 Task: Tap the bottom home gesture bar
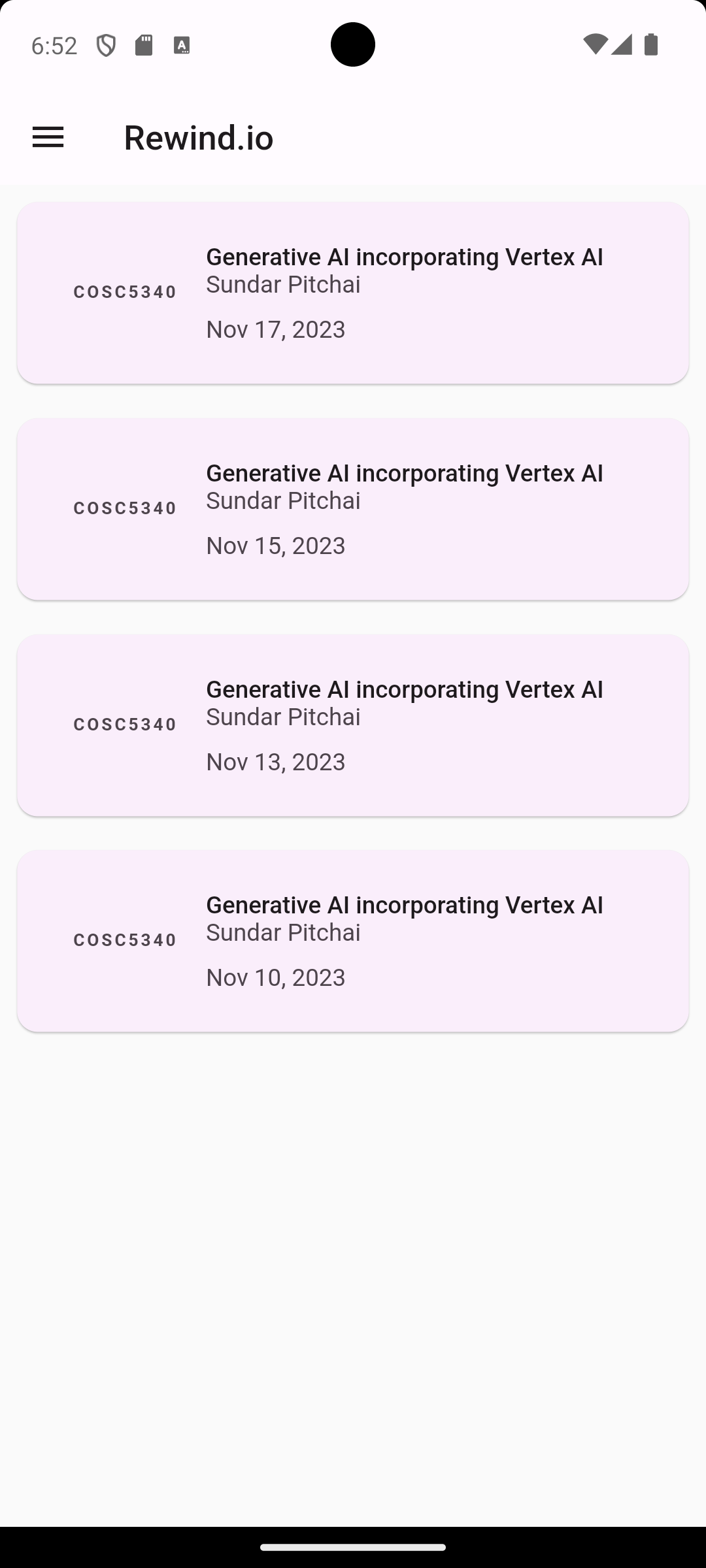pyautogui.click(x=353, y=1547)
